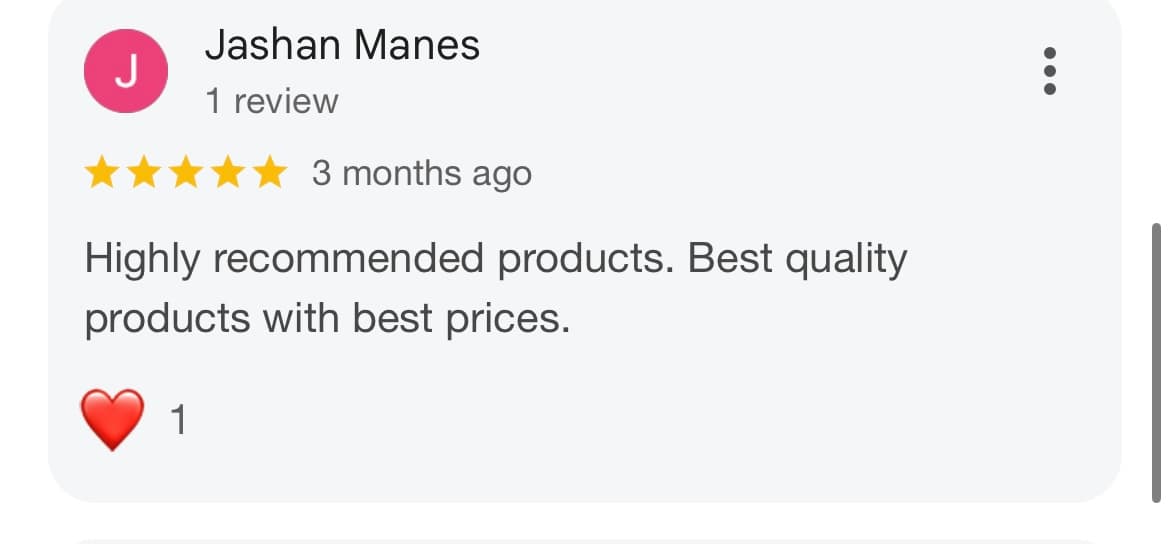
Task: Click the second yellow rating star
Action: coord(143,174)
